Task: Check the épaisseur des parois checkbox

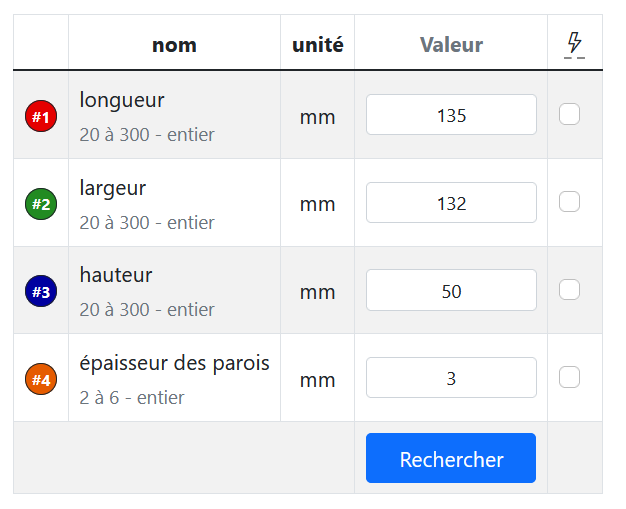Action: 569,377
